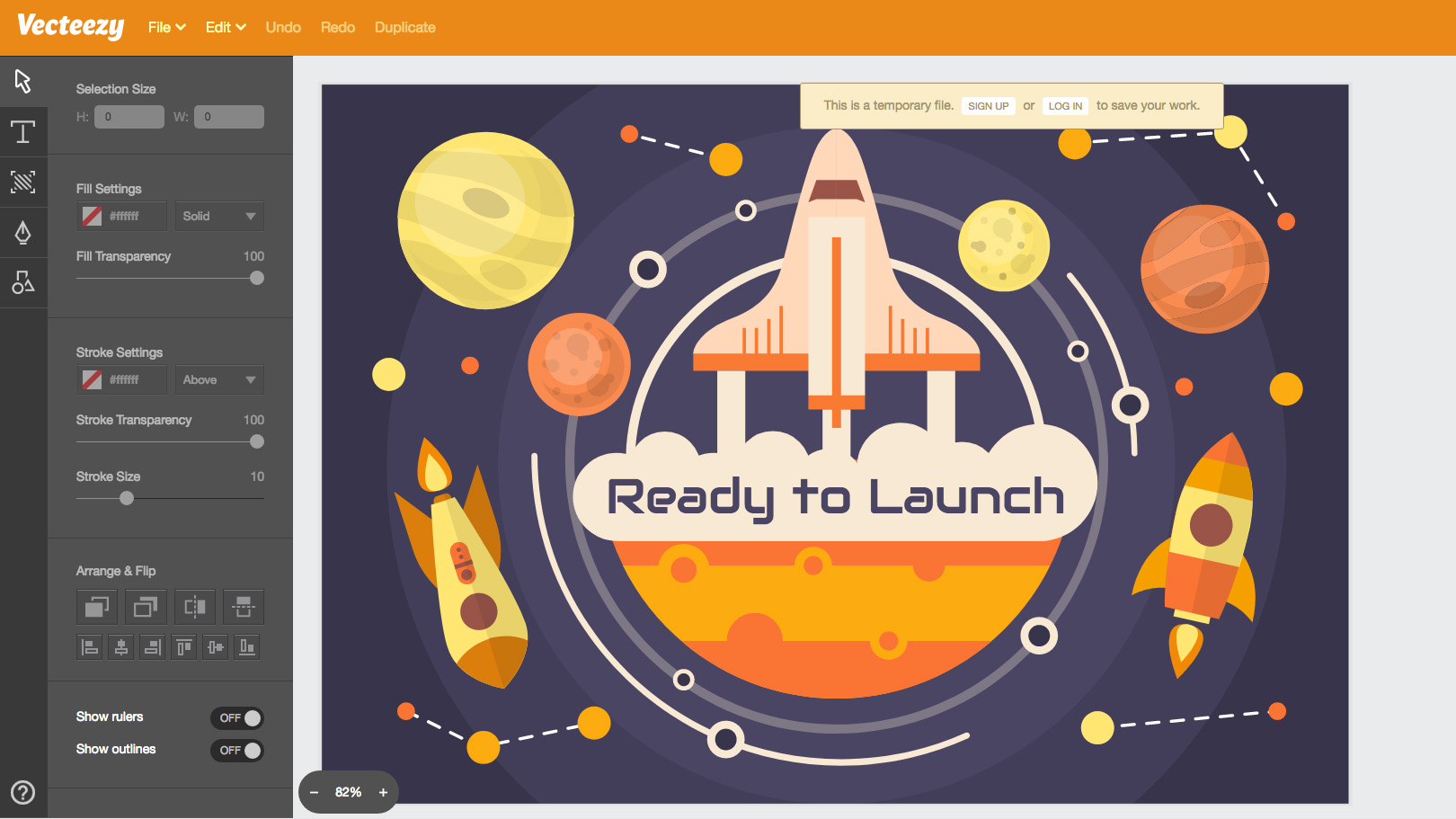Viewport: 1456px width, 819px height.
Task: Align objects to horizontal center
Action: (121, 646)
